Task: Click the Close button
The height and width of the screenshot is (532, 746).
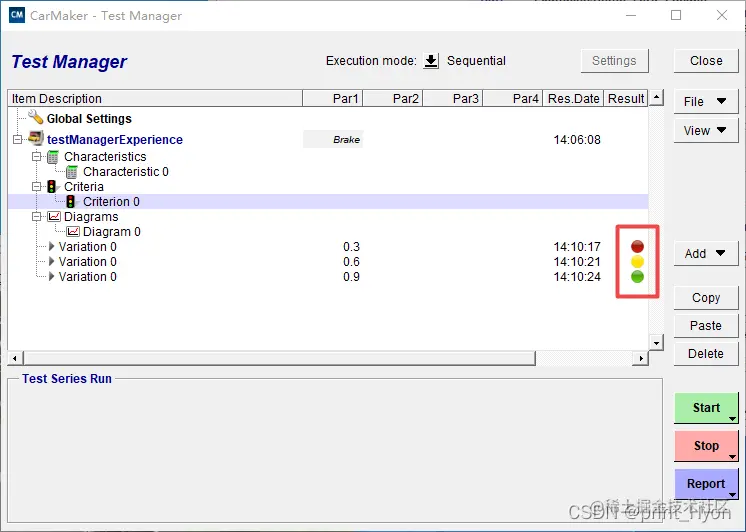Action: [x=706, y=61]
